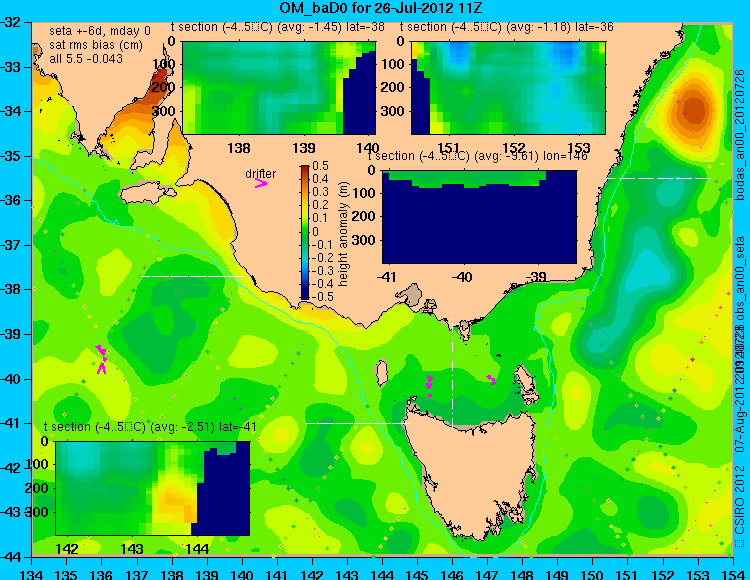Click the white dashed section line near 151E, 35.5S
750x580 pixels.
pyautogui.click(x=659, y=178)
